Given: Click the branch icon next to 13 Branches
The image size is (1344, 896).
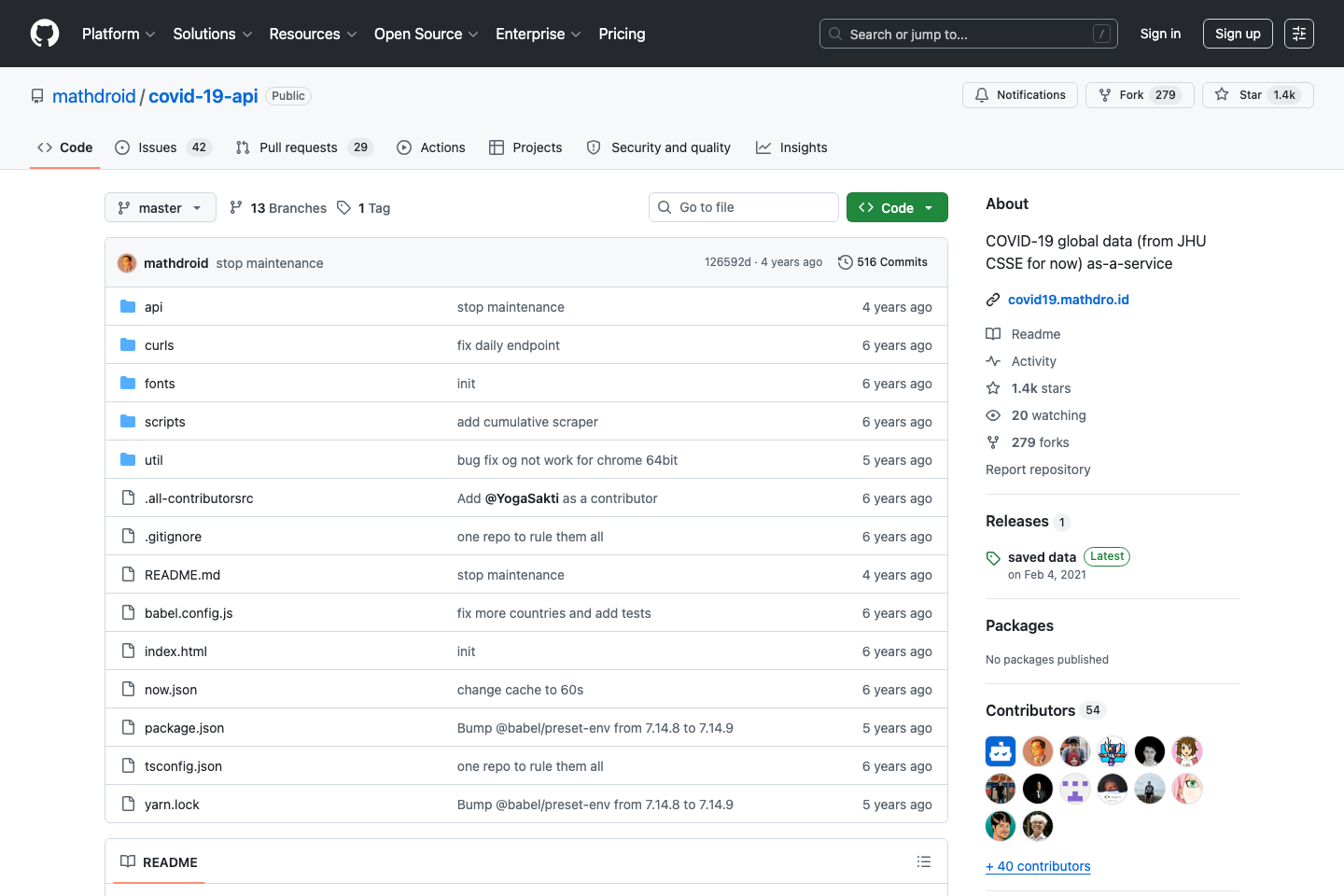Looking at the screenshot, I should click(x=235, y=207).
